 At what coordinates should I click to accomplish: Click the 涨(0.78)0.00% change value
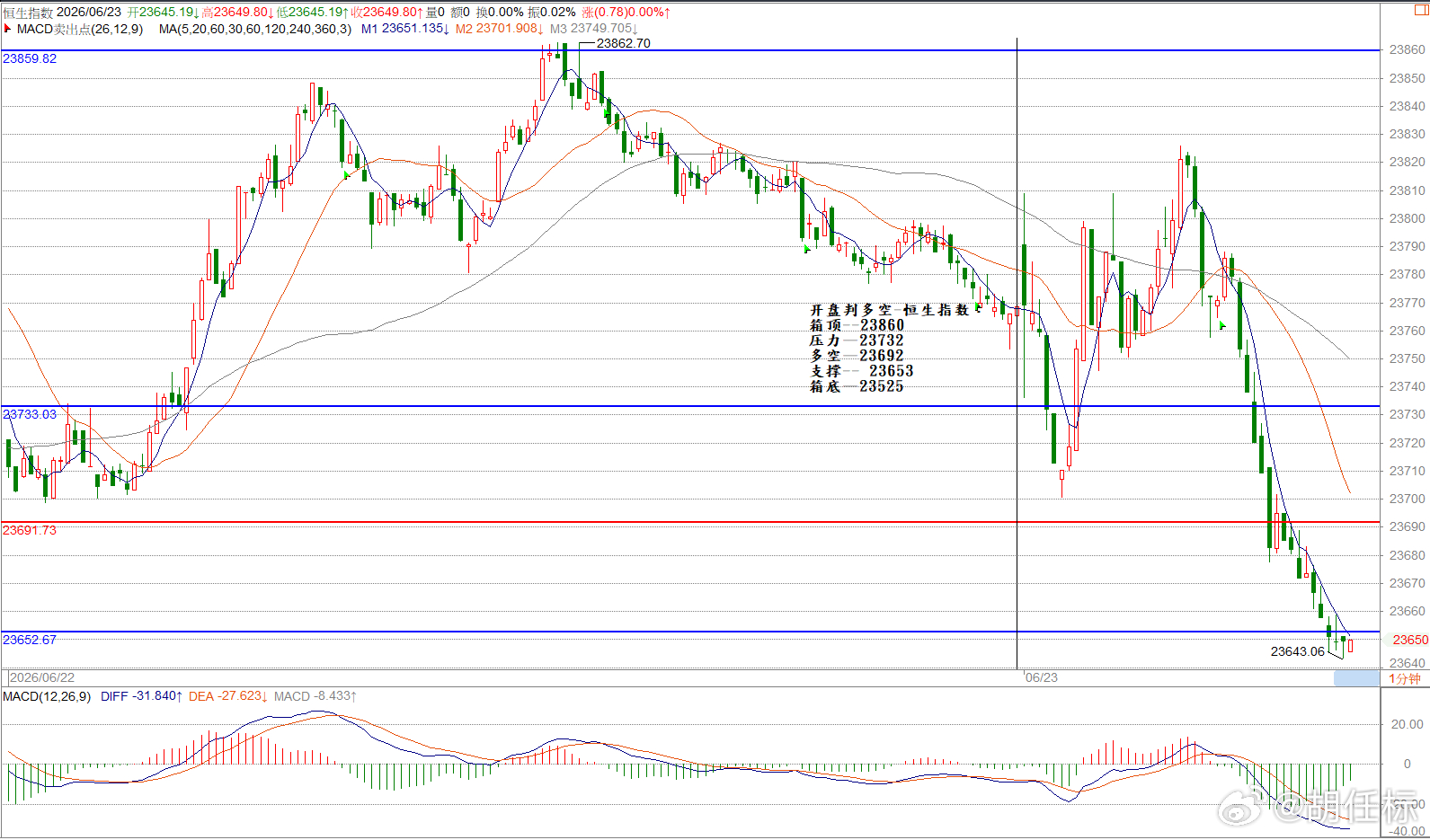(x=626, y=13)
